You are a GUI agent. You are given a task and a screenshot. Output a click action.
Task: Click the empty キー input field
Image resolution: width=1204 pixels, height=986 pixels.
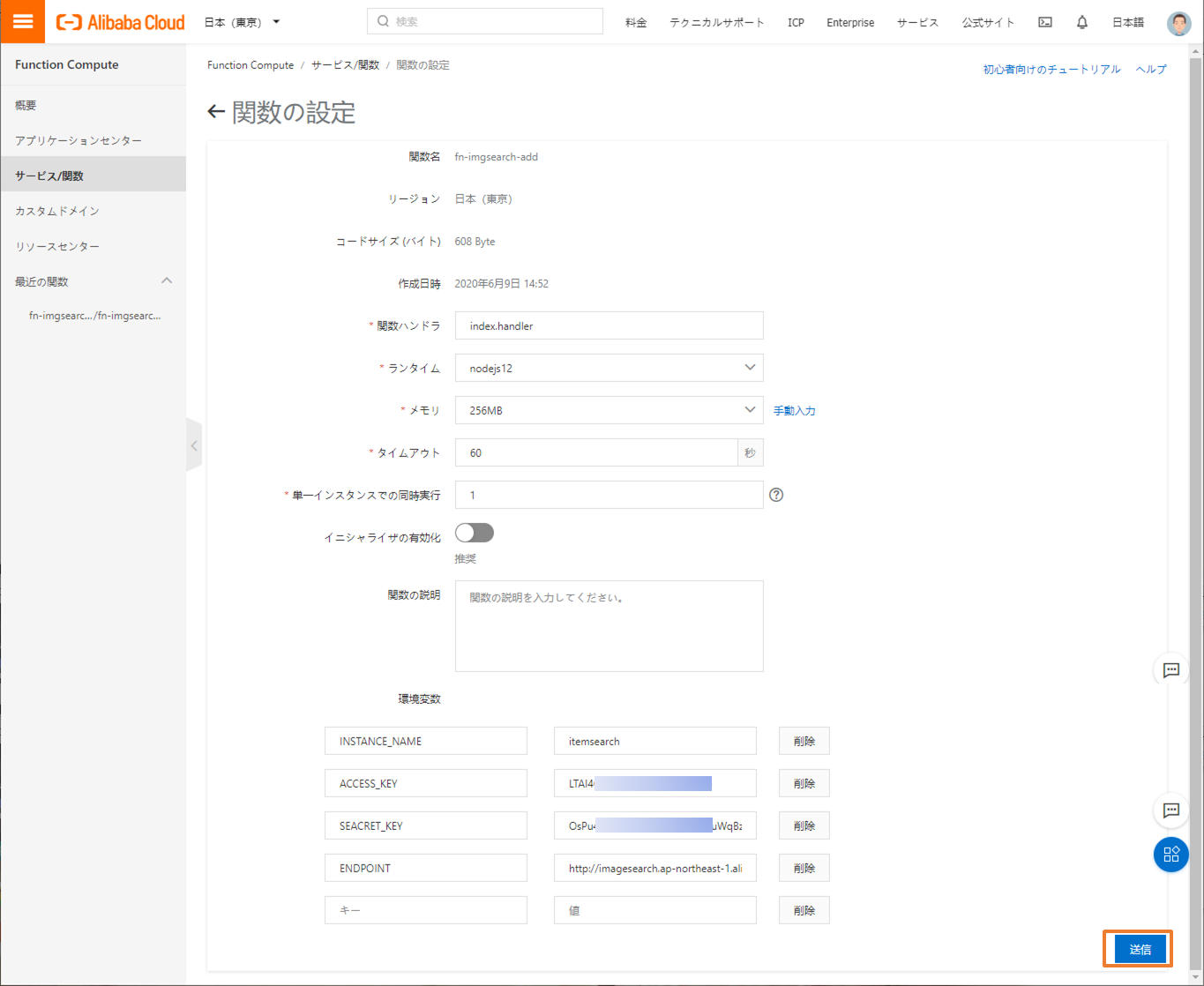coord(426,910)
